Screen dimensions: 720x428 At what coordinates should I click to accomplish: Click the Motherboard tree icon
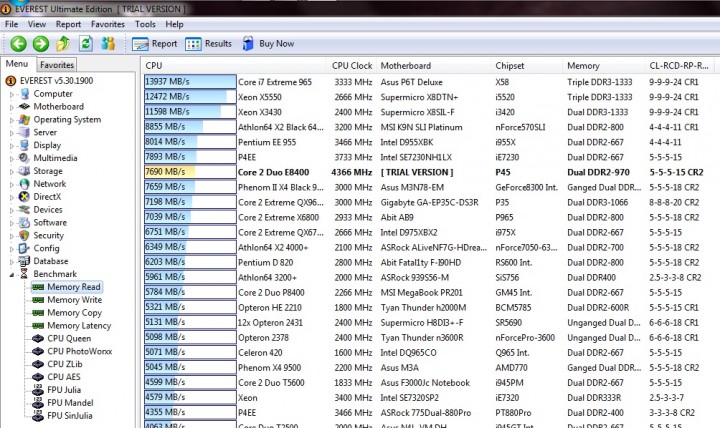point(24,107)
